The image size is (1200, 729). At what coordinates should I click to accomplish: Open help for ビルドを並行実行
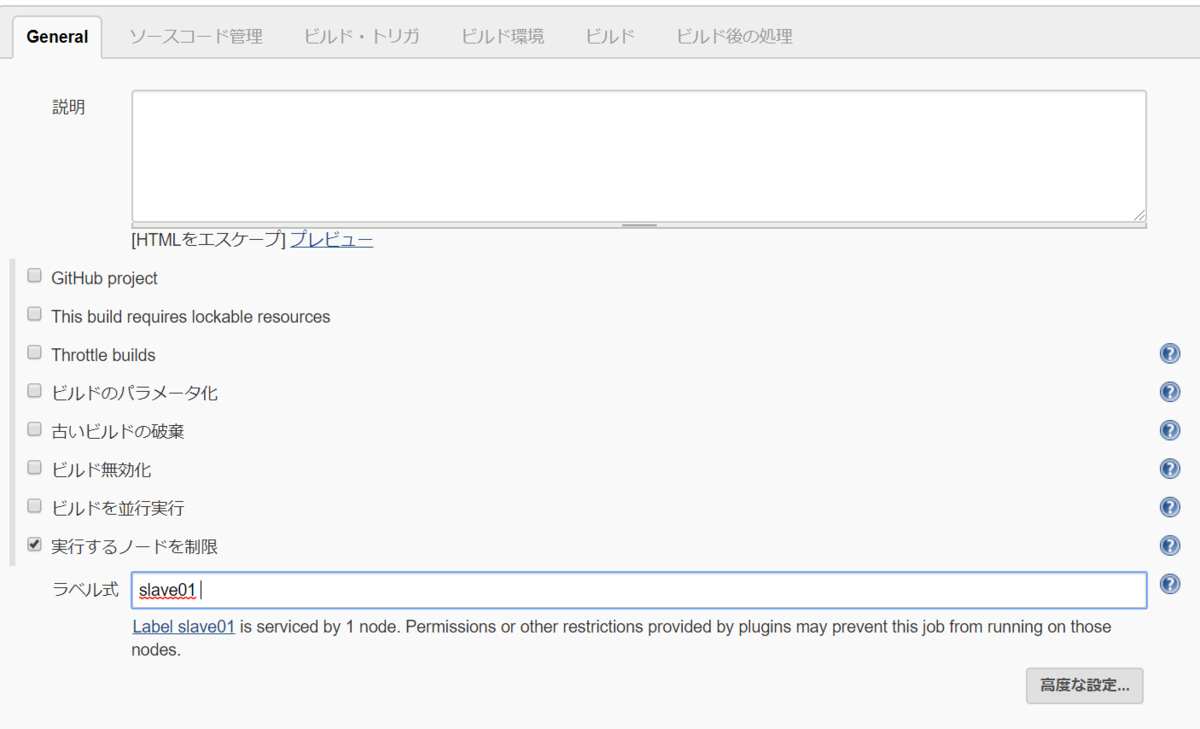(1169, 506)
